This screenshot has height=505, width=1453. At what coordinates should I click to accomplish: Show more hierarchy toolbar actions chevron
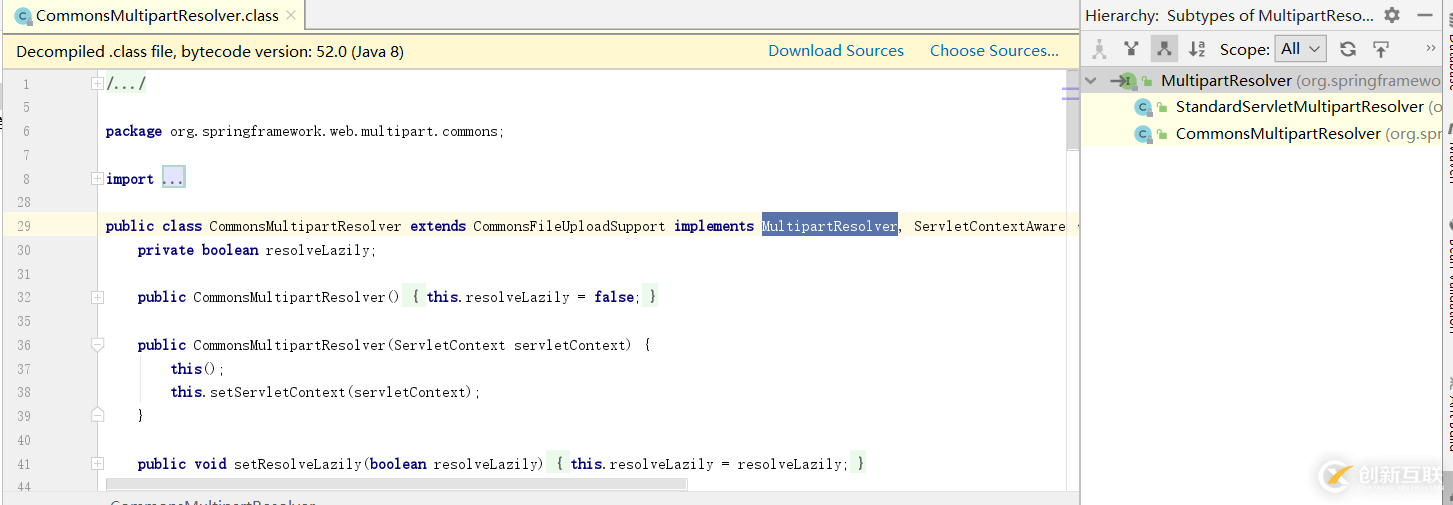[1430, 49]
